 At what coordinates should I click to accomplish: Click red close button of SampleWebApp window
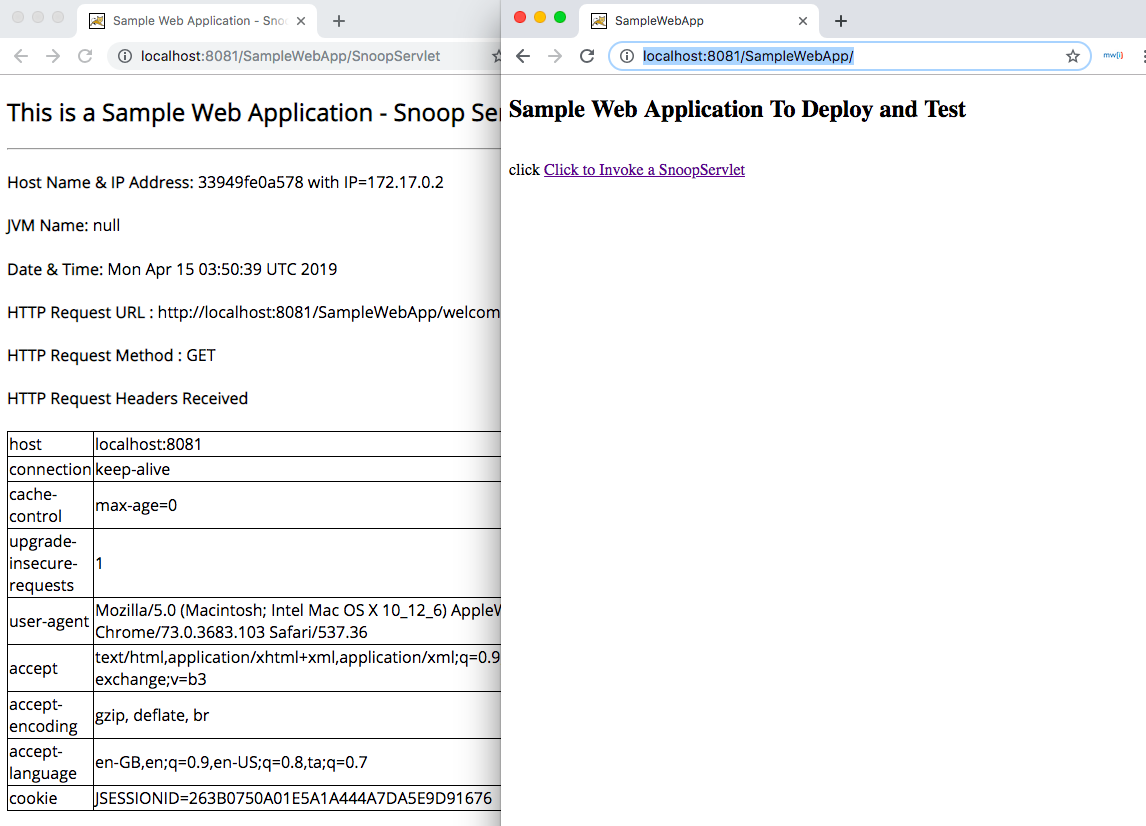(x=520, y=18)
